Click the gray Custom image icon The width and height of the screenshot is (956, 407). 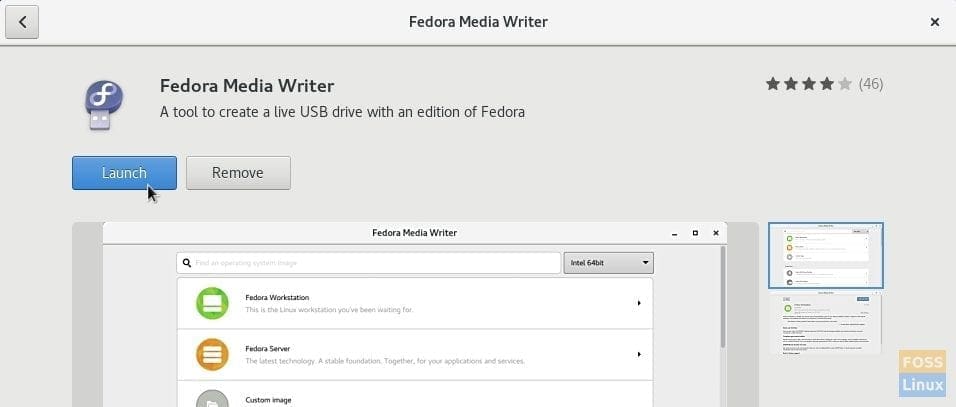212,398
